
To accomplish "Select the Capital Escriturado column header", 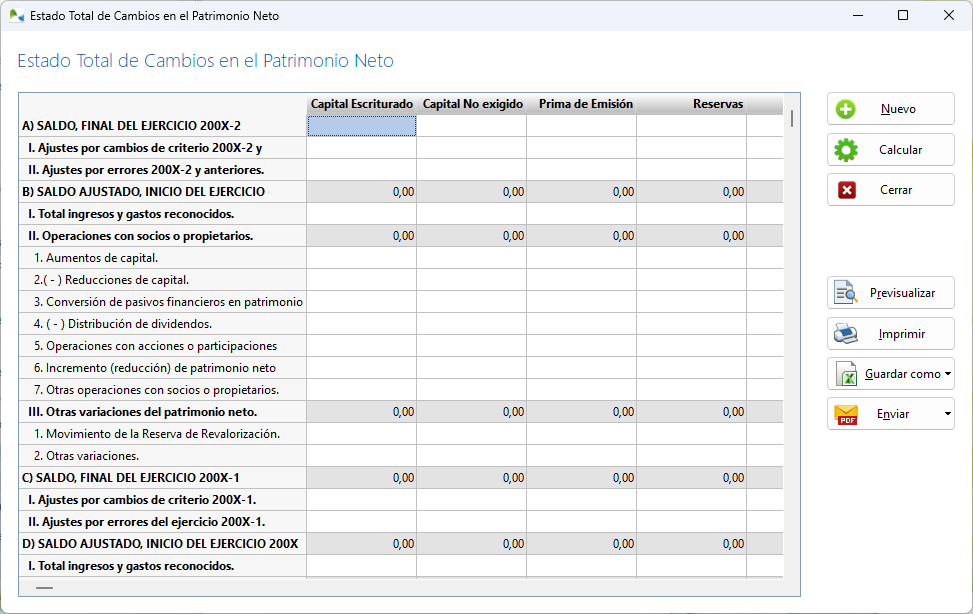I will tap(361, 104).
